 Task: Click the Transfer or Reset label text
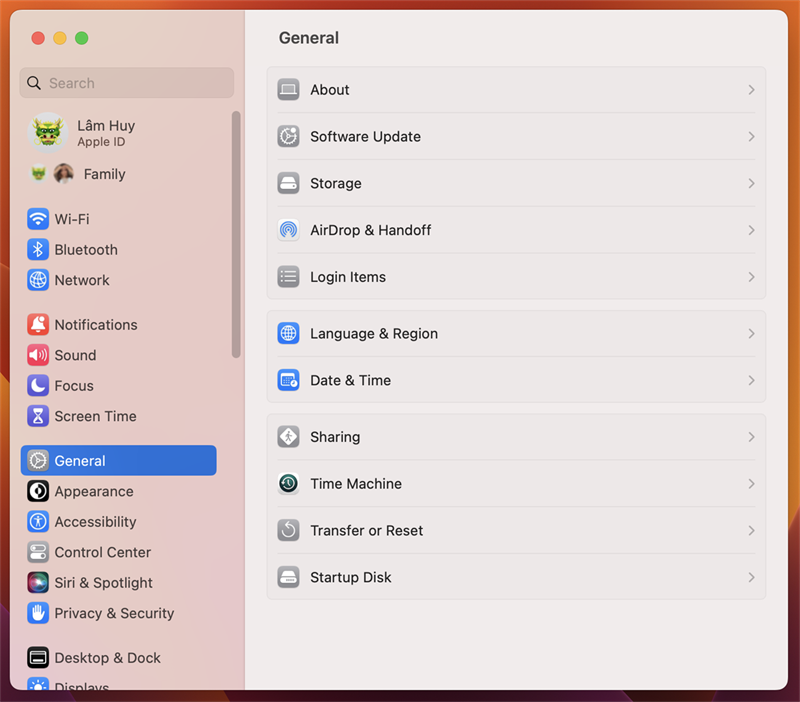click(367, 531)
